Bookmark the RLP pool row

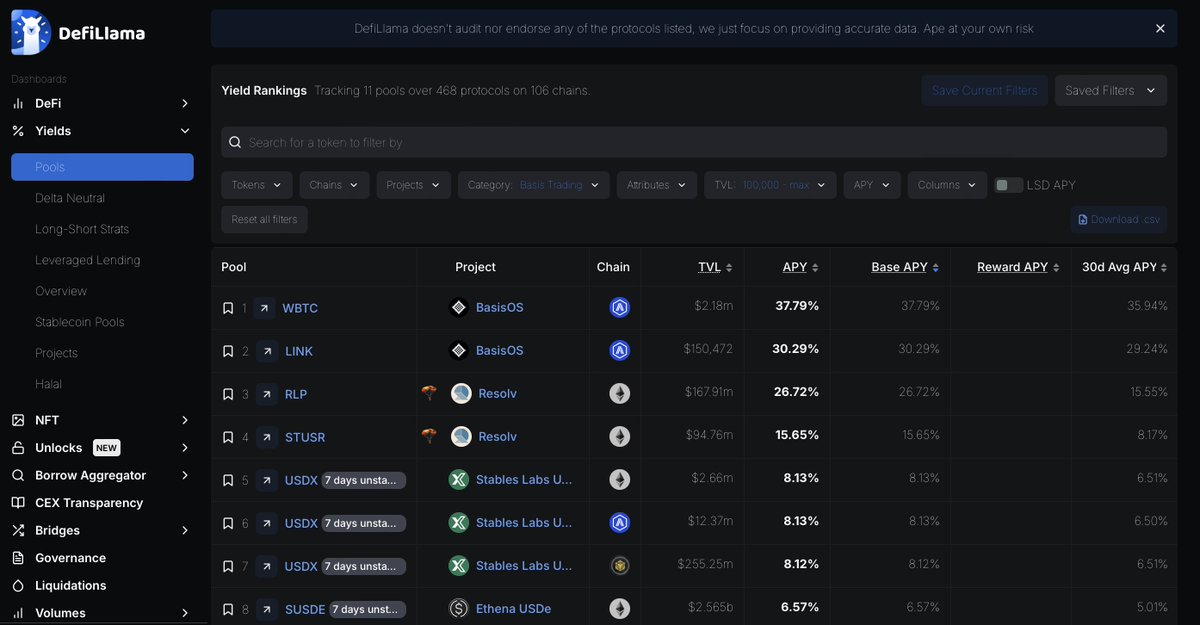(x=228, y=394)
